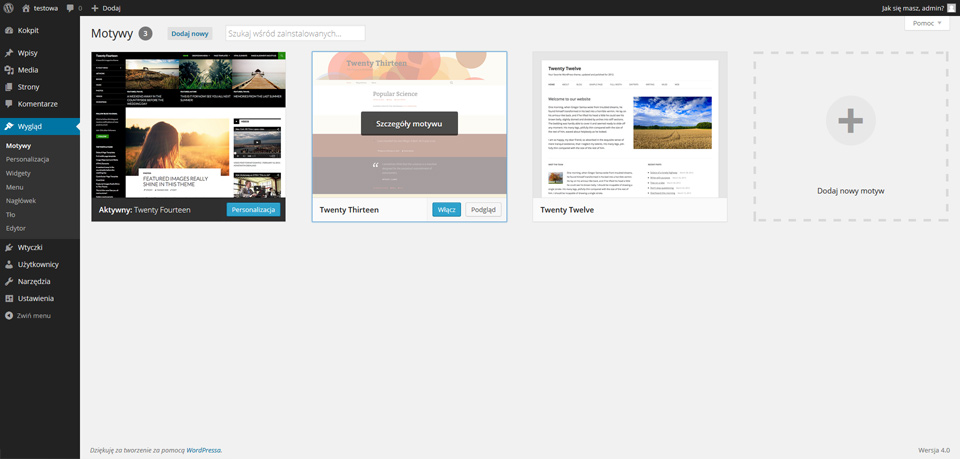Click the Personalizacja button on Twenty Fourteen
960x459 pixels.
point(253,209)
